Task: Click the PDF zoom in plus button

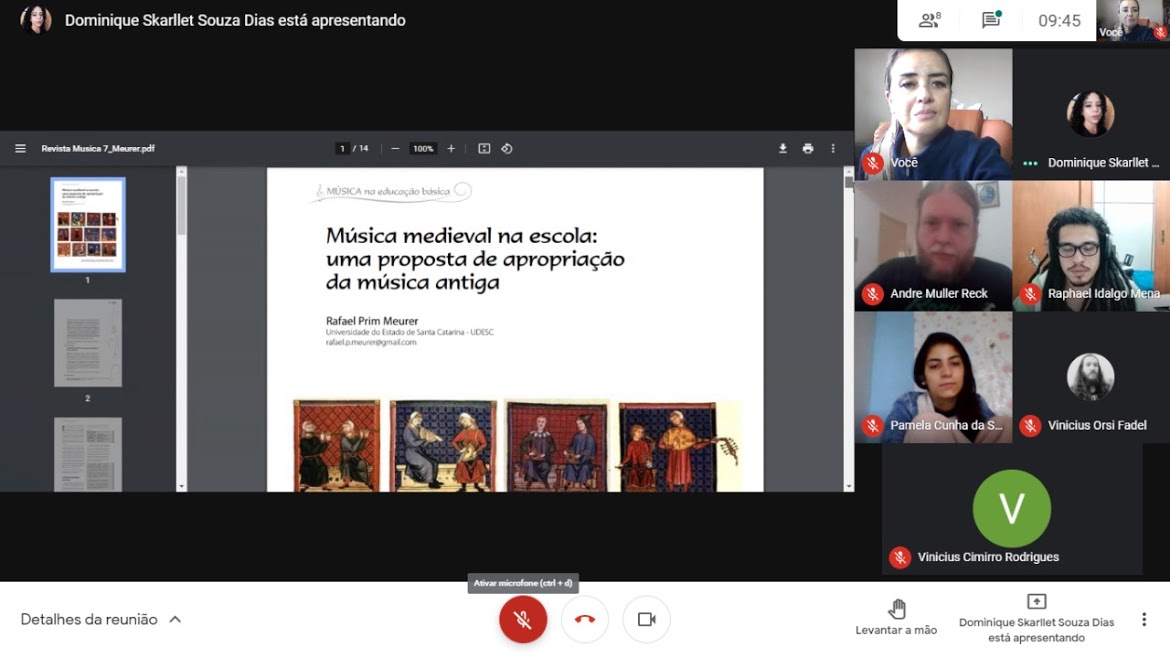Action: pos(451,149)
